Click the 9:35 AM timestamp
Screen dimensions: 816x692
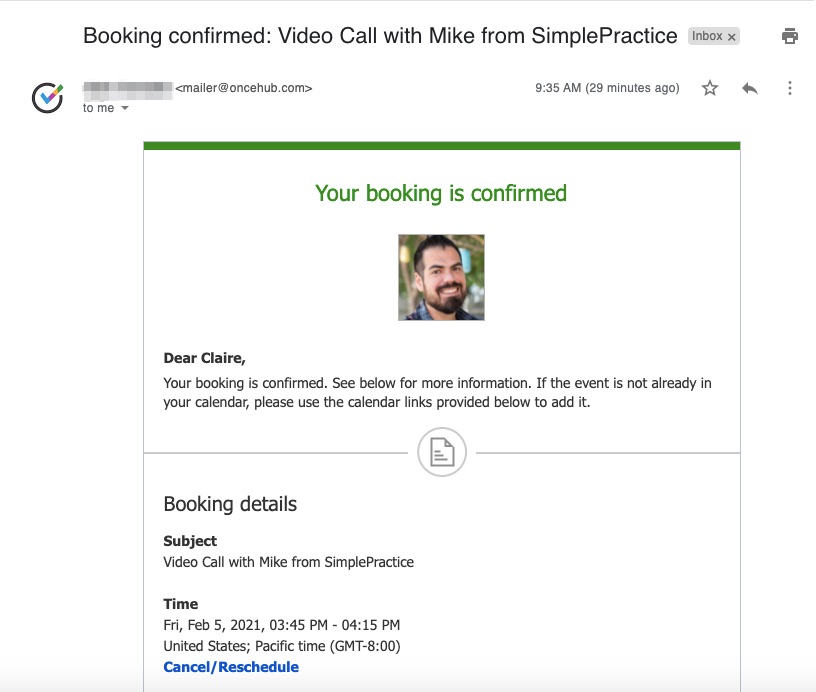[x=557, y=88]
